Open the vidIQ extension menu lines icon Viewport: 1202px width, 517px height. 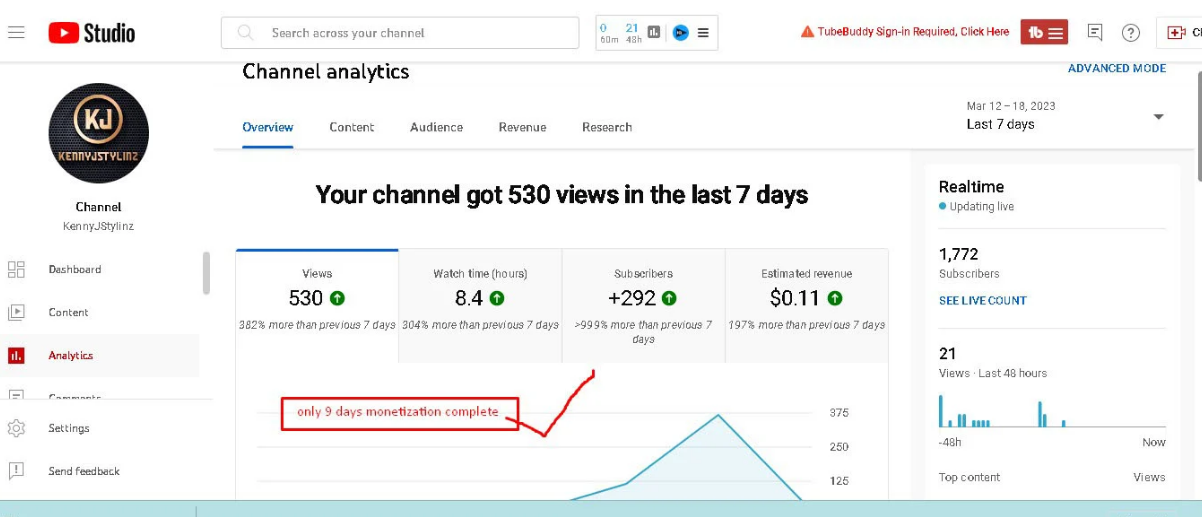703,33
